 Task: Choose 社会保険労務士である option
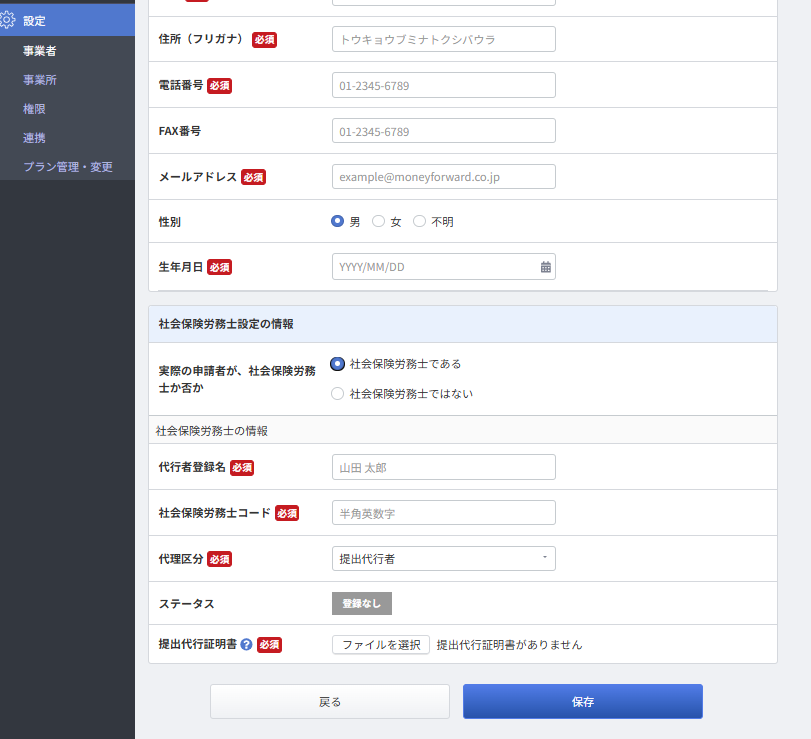[338, 364]
